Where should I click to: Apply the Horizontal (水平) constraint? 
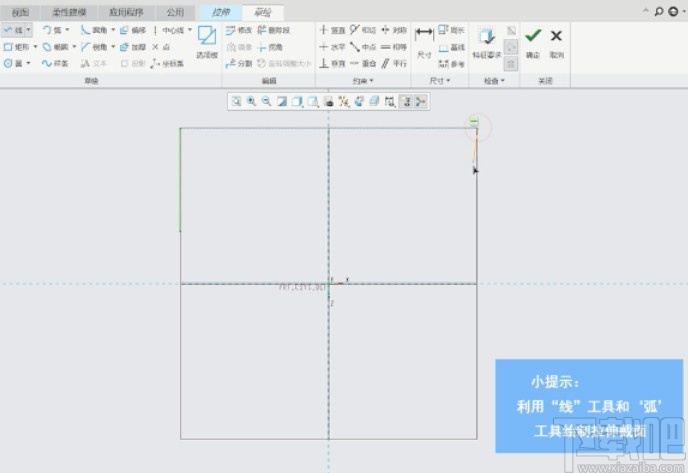(332, 47)
